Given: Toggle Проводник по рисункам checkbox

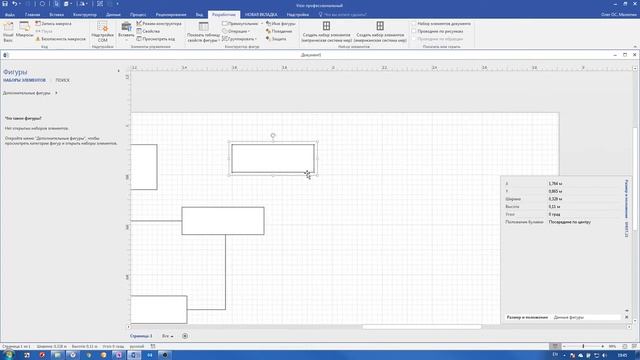Looking at the screenshot, I should click(x=414, y=31).
